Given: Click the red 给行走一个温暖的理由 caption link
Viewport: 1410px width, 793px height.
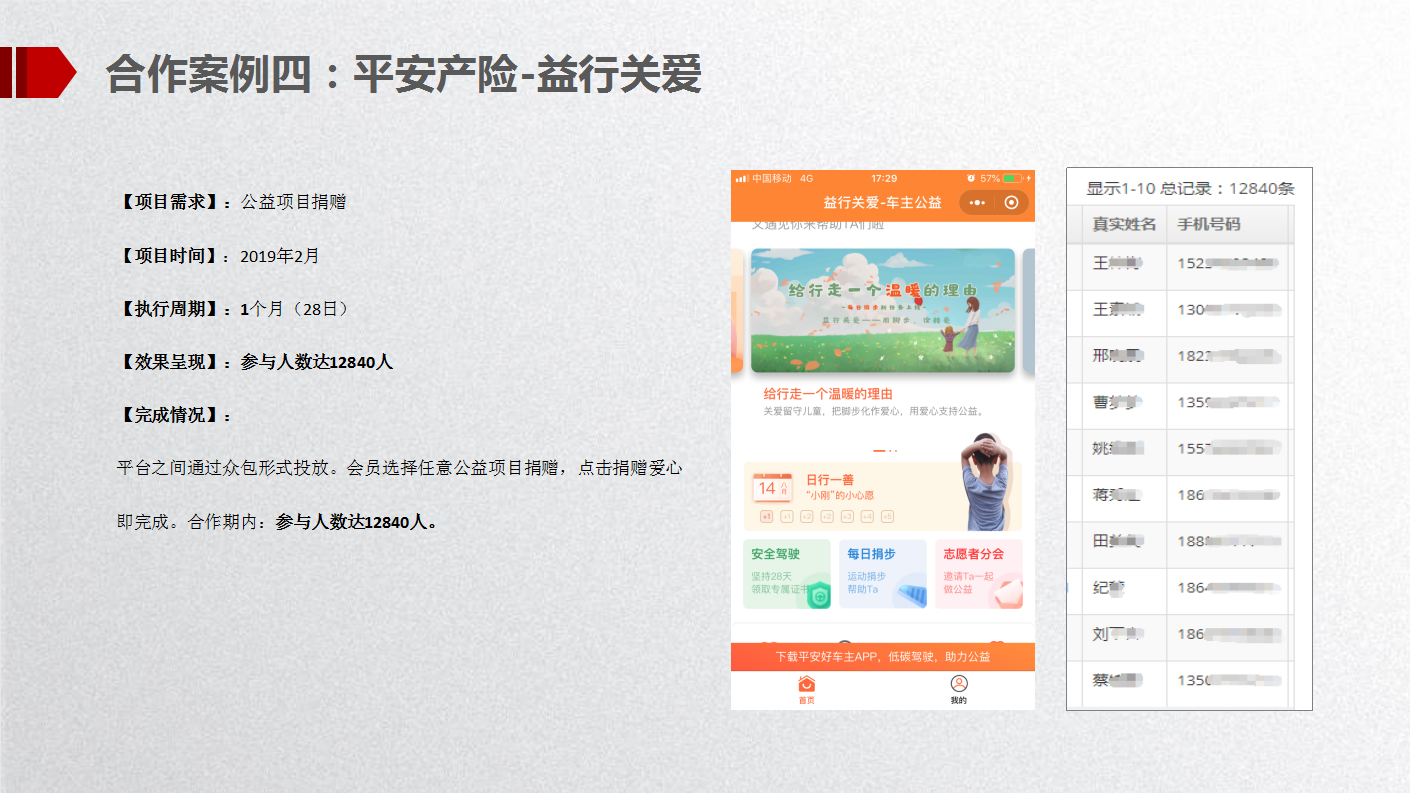Looking at the screenshot, I should tap(828, 394).
